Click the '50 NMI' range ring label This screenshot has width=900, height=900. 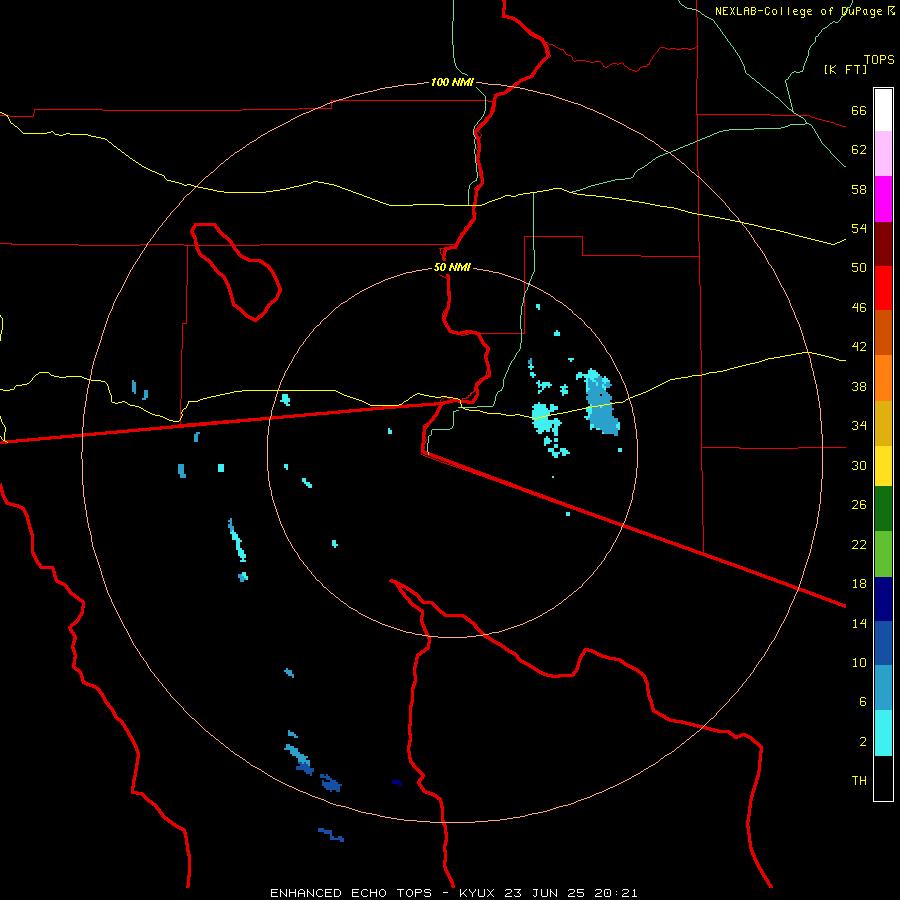pyautogui.click(x=452, y=267)
